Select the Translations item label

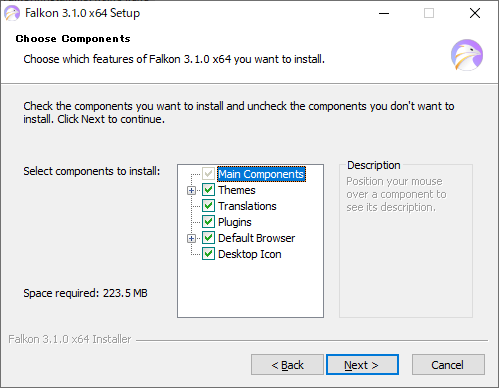coord(247,206)
